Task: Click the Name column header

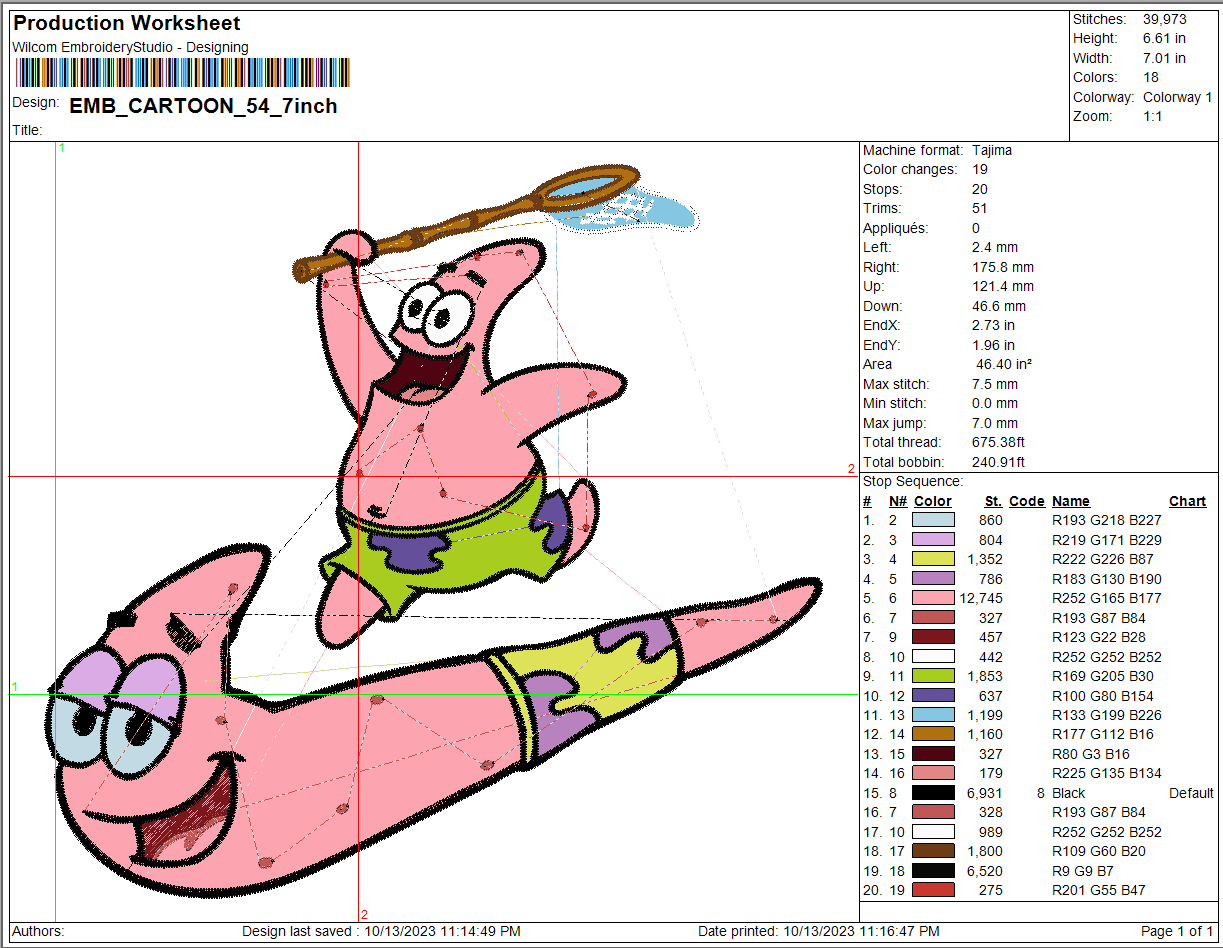Action: point(1070,501)
